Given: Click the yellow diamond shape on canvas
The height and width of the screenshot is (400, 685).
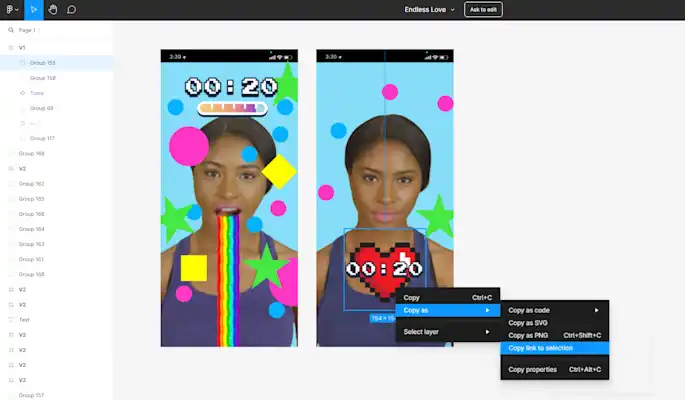Looking at the screenshot, I should tap(279, 171).
